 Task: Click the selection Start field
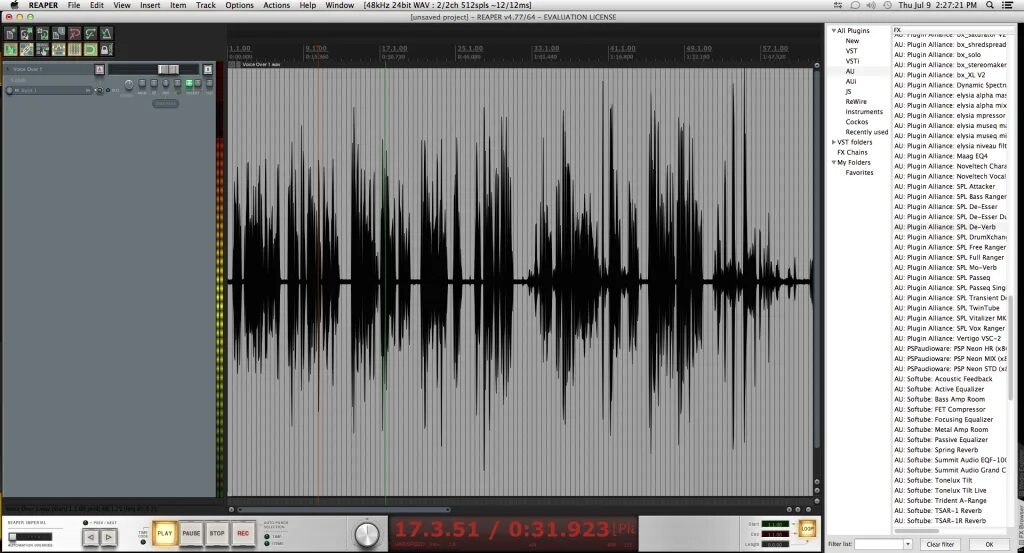pos(775,524)
